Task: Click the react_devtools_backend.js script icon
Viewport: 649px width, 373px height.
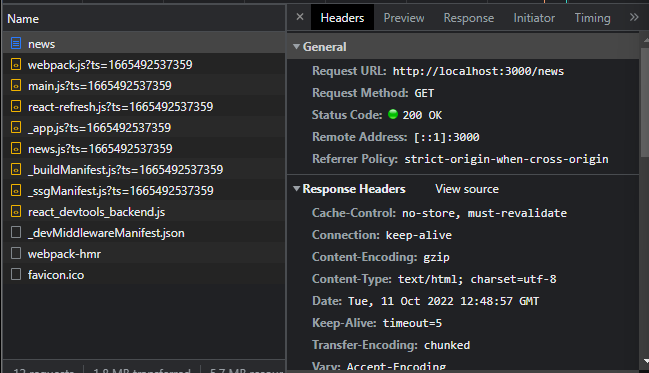Action: tap(16, 212)
